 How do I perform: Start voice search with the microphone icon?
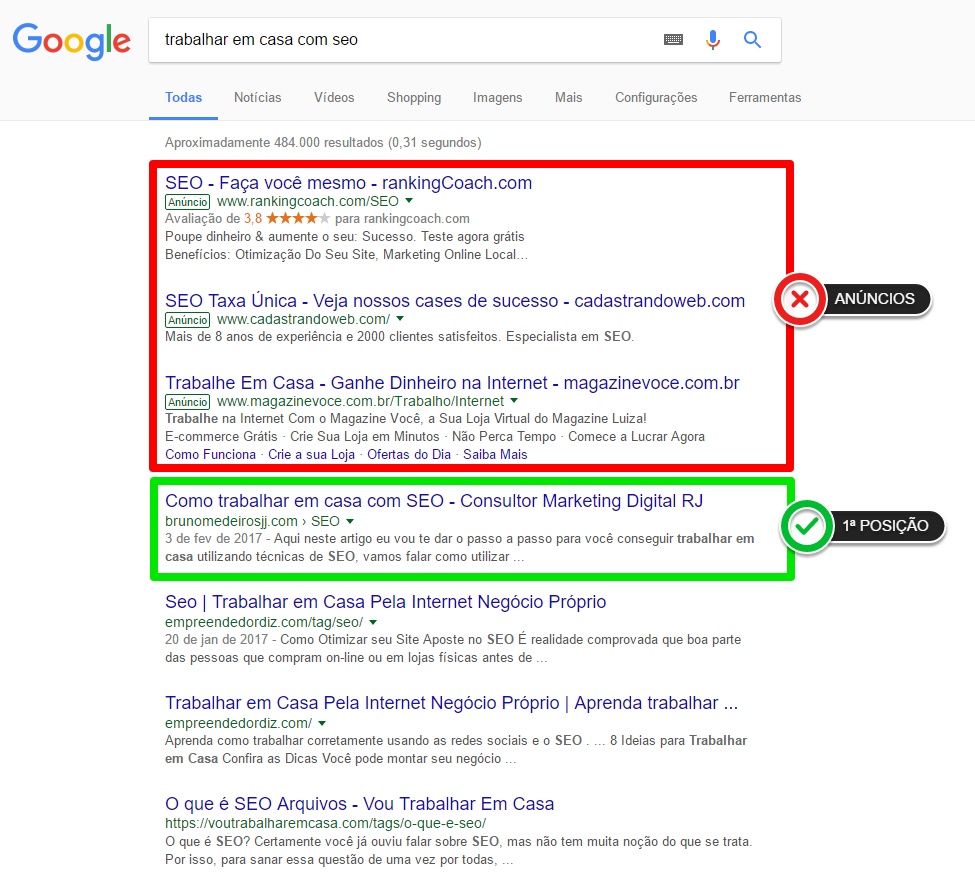713,40
